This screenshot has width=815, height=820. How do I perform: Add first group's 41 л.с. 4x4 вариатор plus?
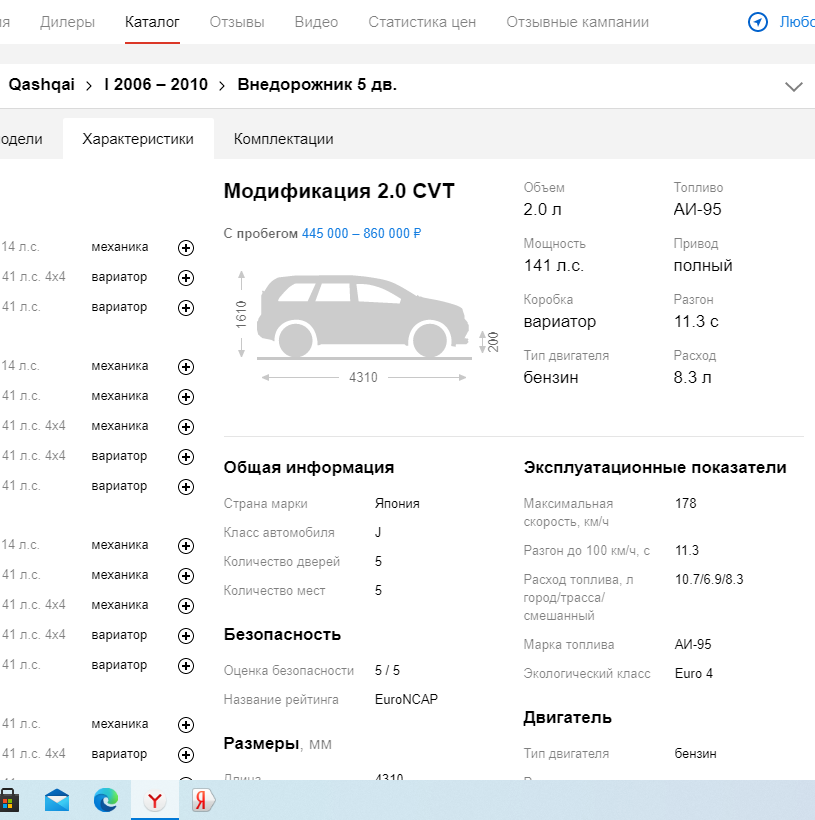click(x=186, y=278)
